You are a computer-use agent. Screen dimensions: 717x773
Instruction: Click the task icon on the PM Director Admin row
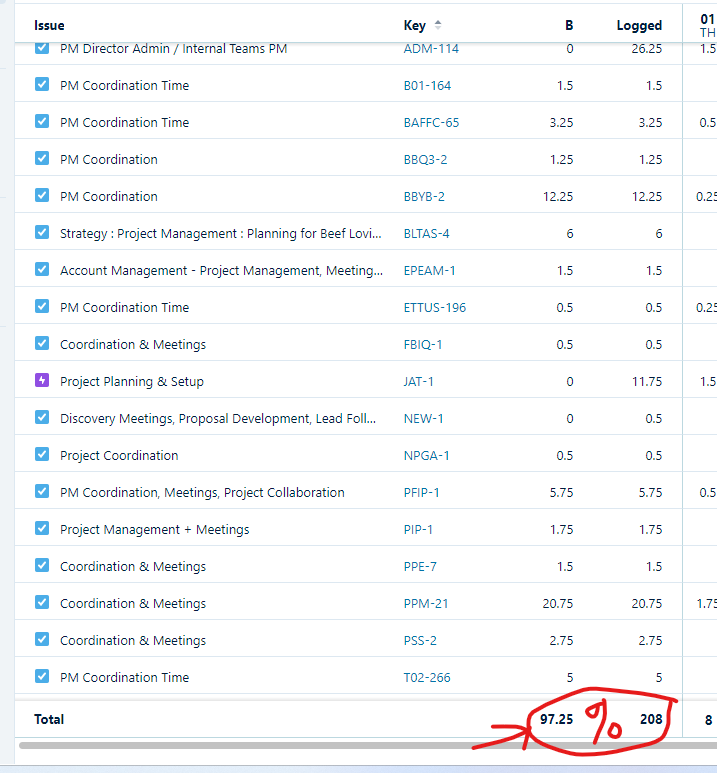click(x=42, y=49)
